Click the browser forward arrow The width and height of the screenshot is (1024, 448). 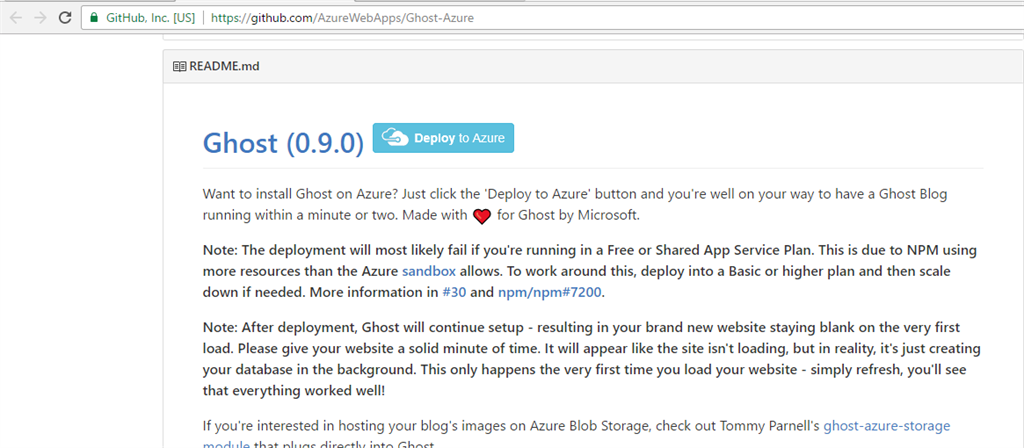coord(40,18)
